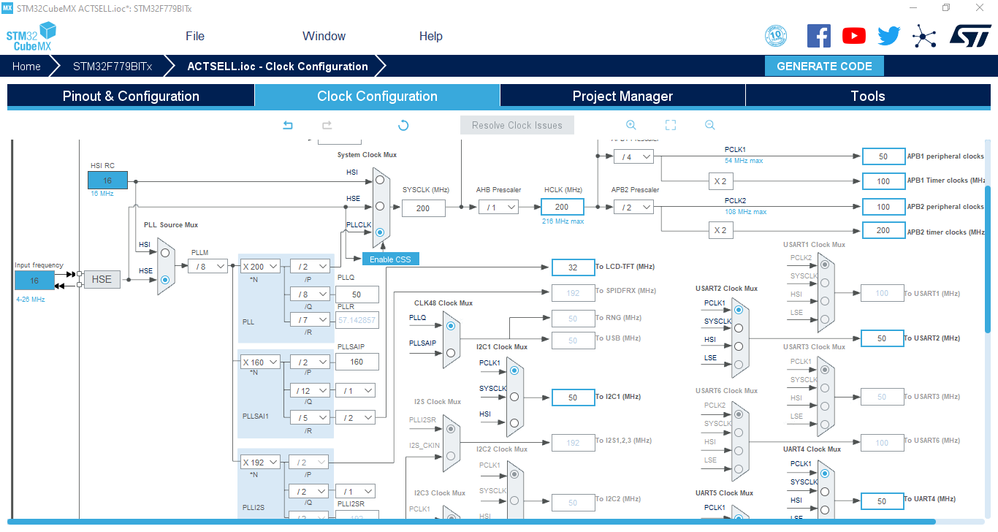Screen dimensions: 998x532
Task: Click the To I2C1 50 MHz field
Action: pos(573,397)
